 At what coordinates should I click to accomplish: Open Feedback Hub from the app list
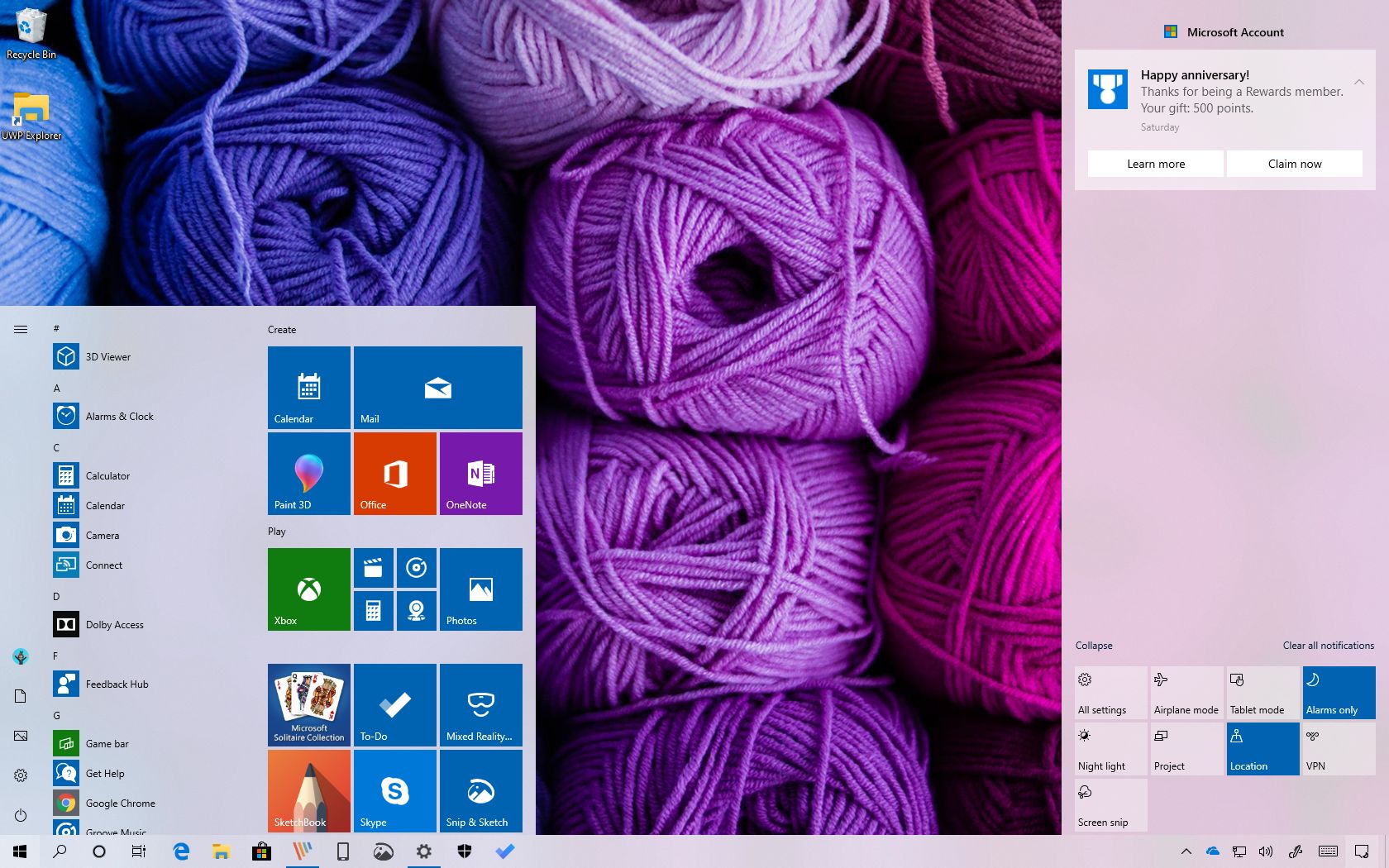coord(116,684)
